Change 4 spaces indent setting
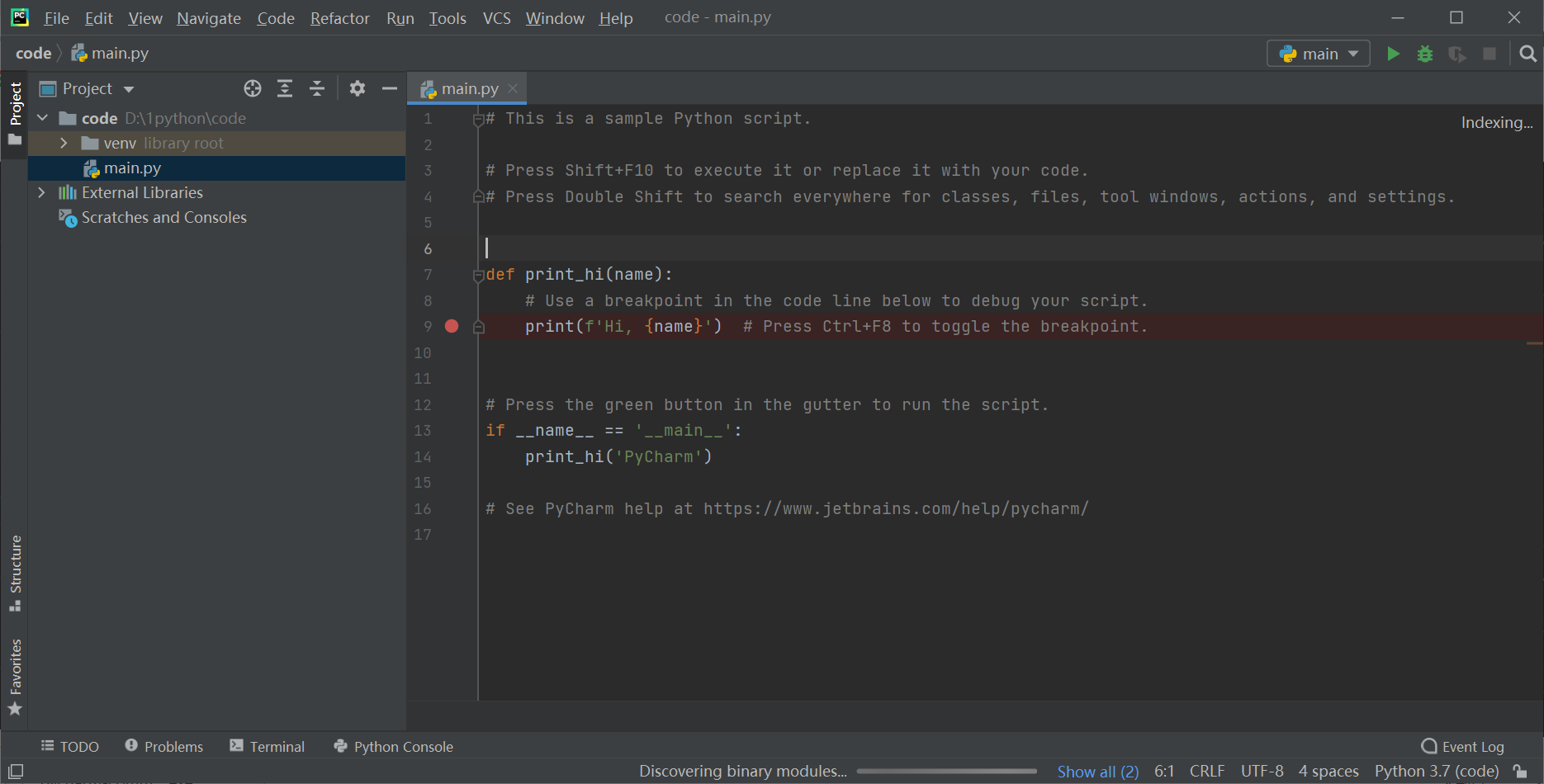The height and width of the screenshot is (784, 1544). click(1329, 772)
